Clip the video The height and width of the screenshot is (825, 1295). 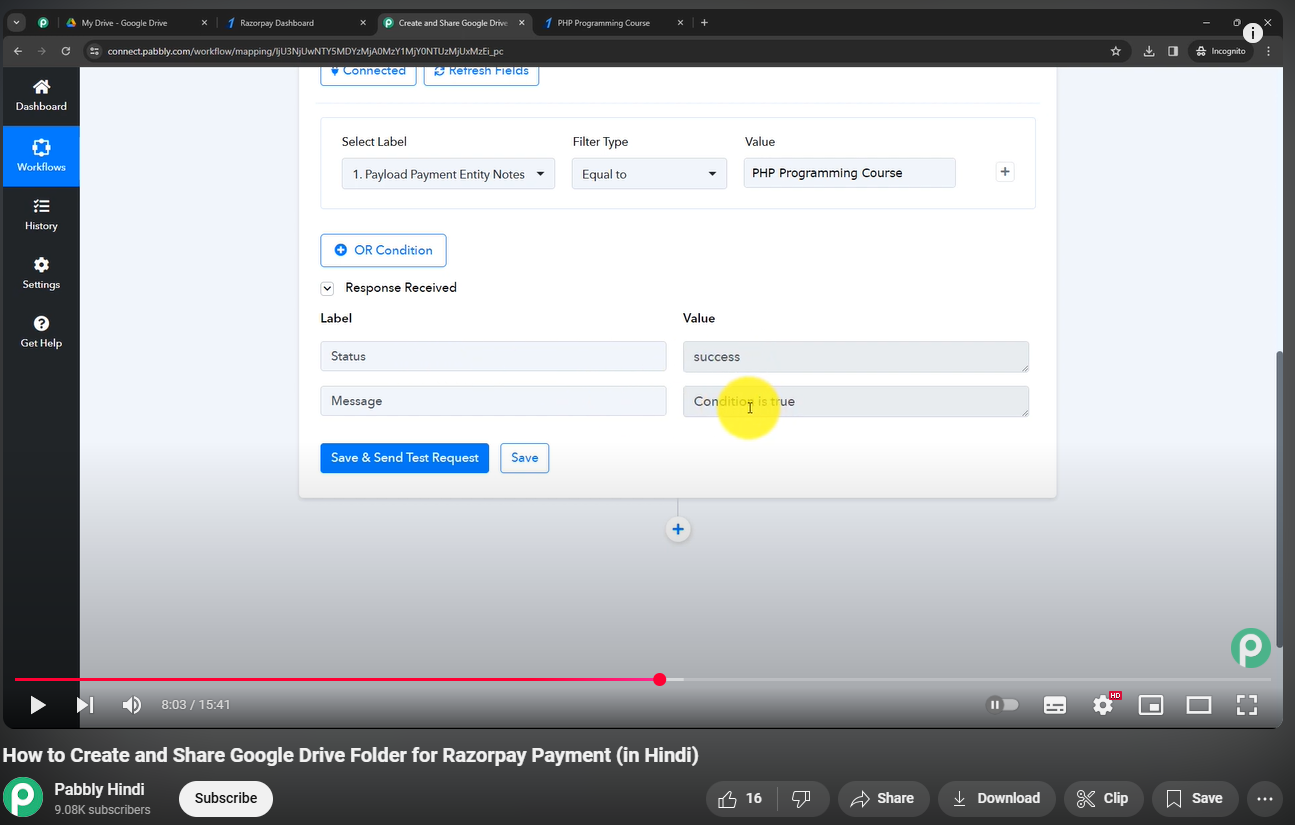[1104, 798]
